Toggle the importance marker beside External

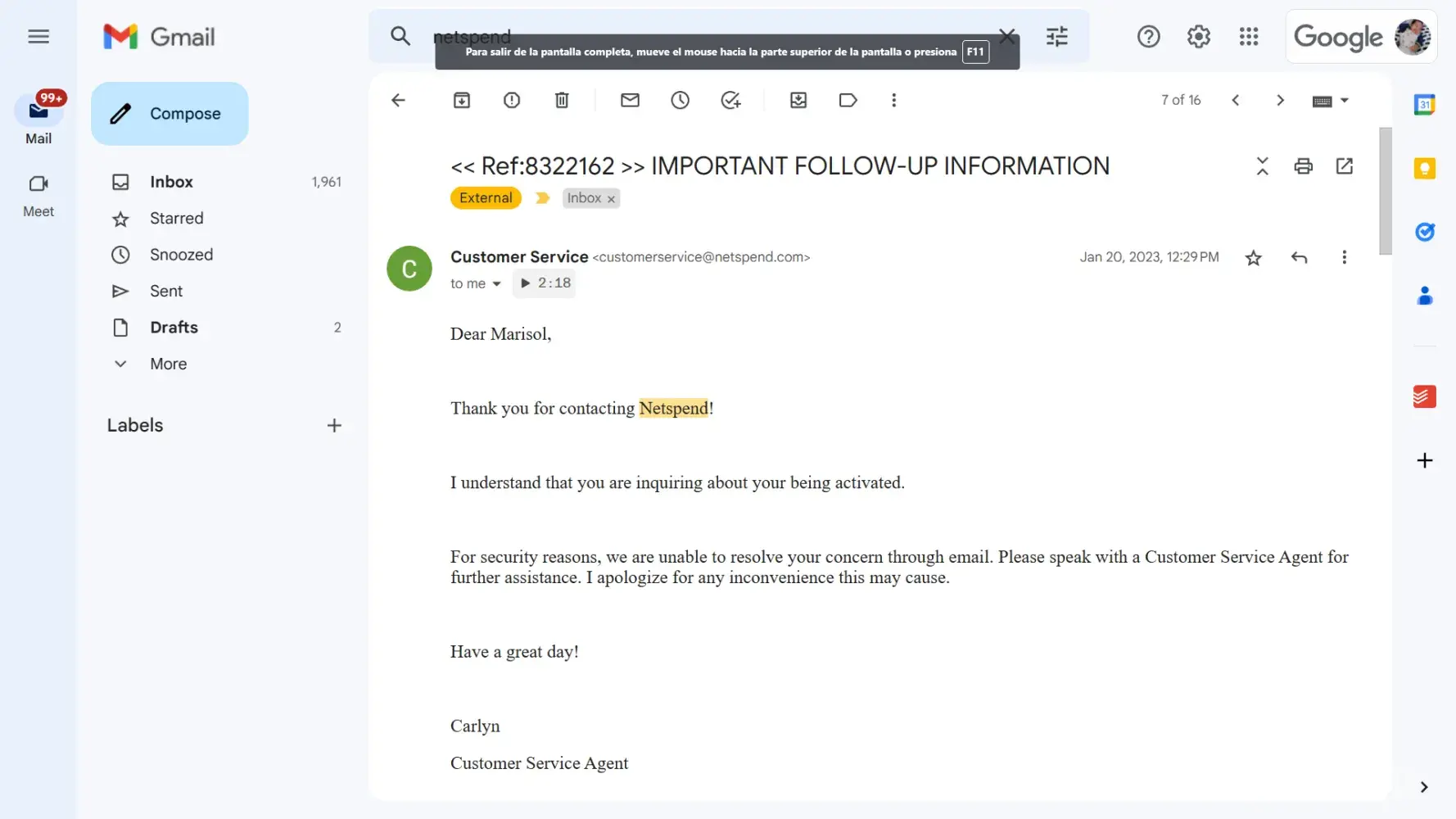pyautogui.click(x=542, y=198)
